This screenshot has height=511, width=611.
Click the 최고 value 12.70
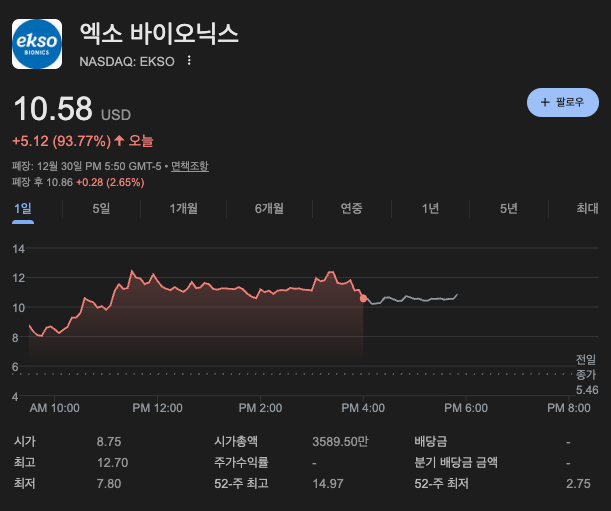[x=113, y=463]
